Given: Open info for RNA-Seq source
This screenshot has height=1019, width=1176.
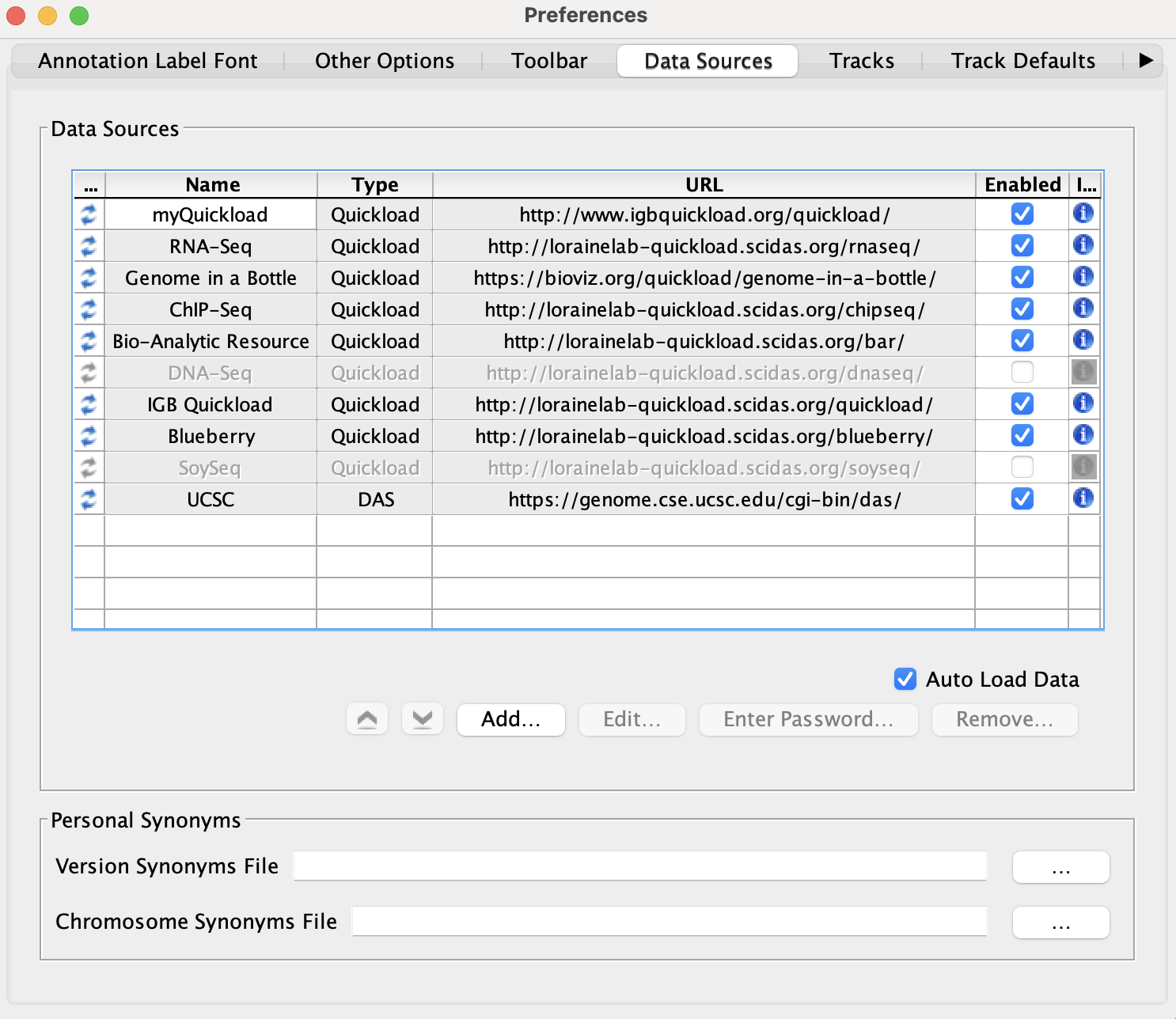Looking at the screenshot, I should pos(1083,245).
